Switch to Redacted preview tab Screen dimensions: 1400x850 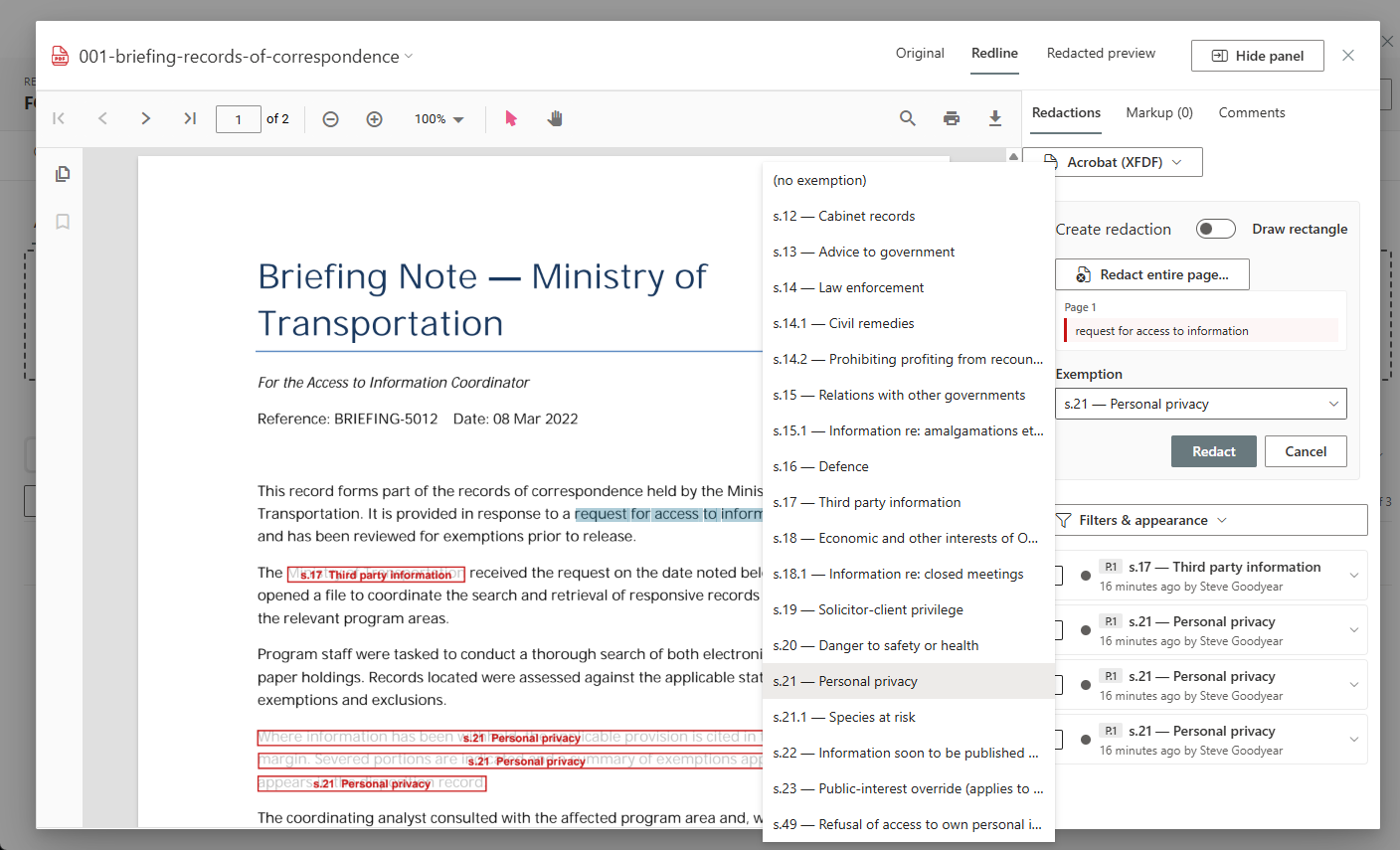1101,54
